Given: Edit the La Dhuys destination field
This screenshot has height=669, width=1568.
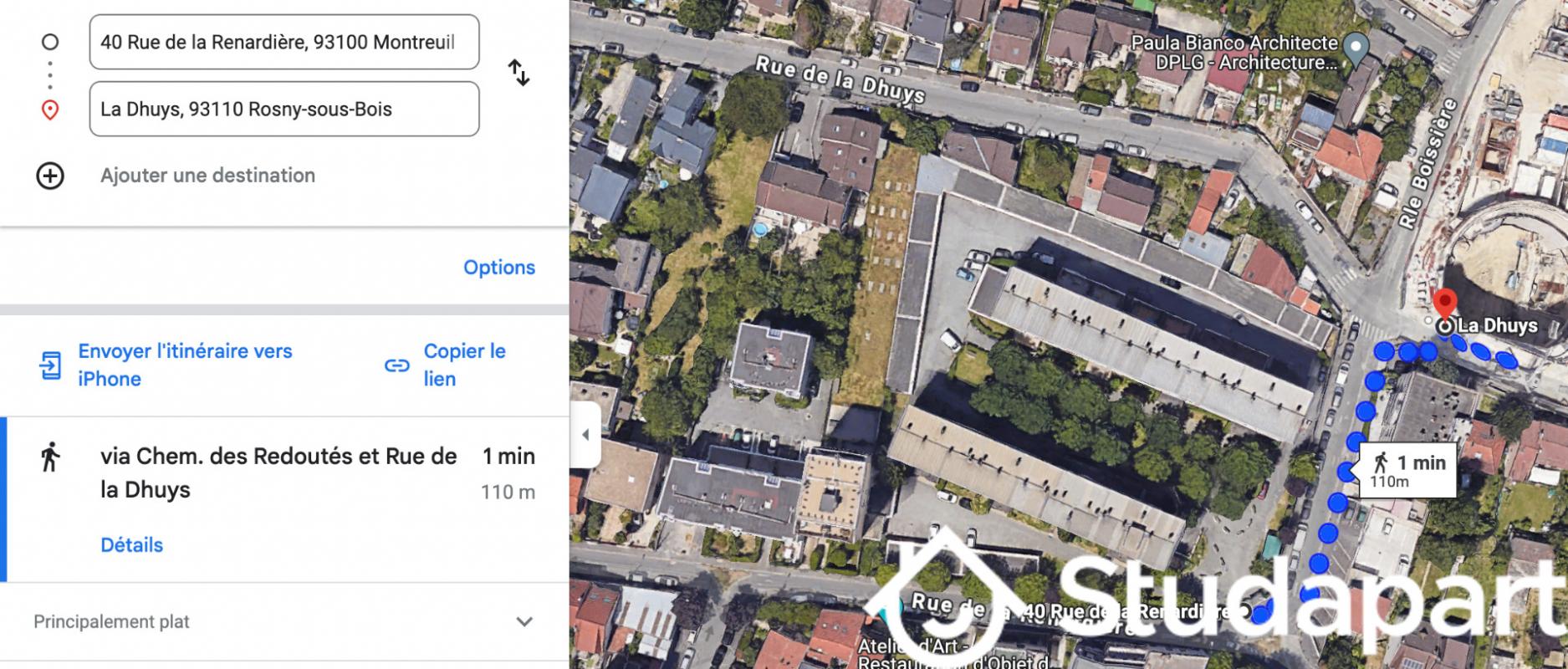Looking at the screenshot, I should [x=284, y=109].
